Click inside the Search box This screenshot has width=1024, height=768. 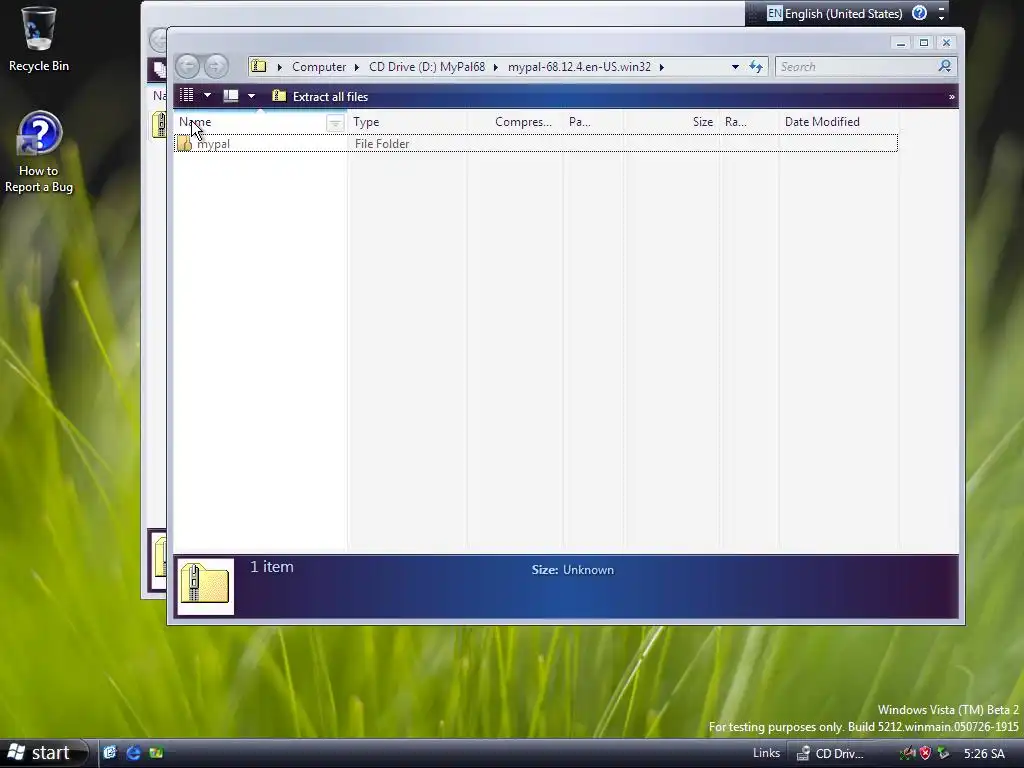(856, 67)
